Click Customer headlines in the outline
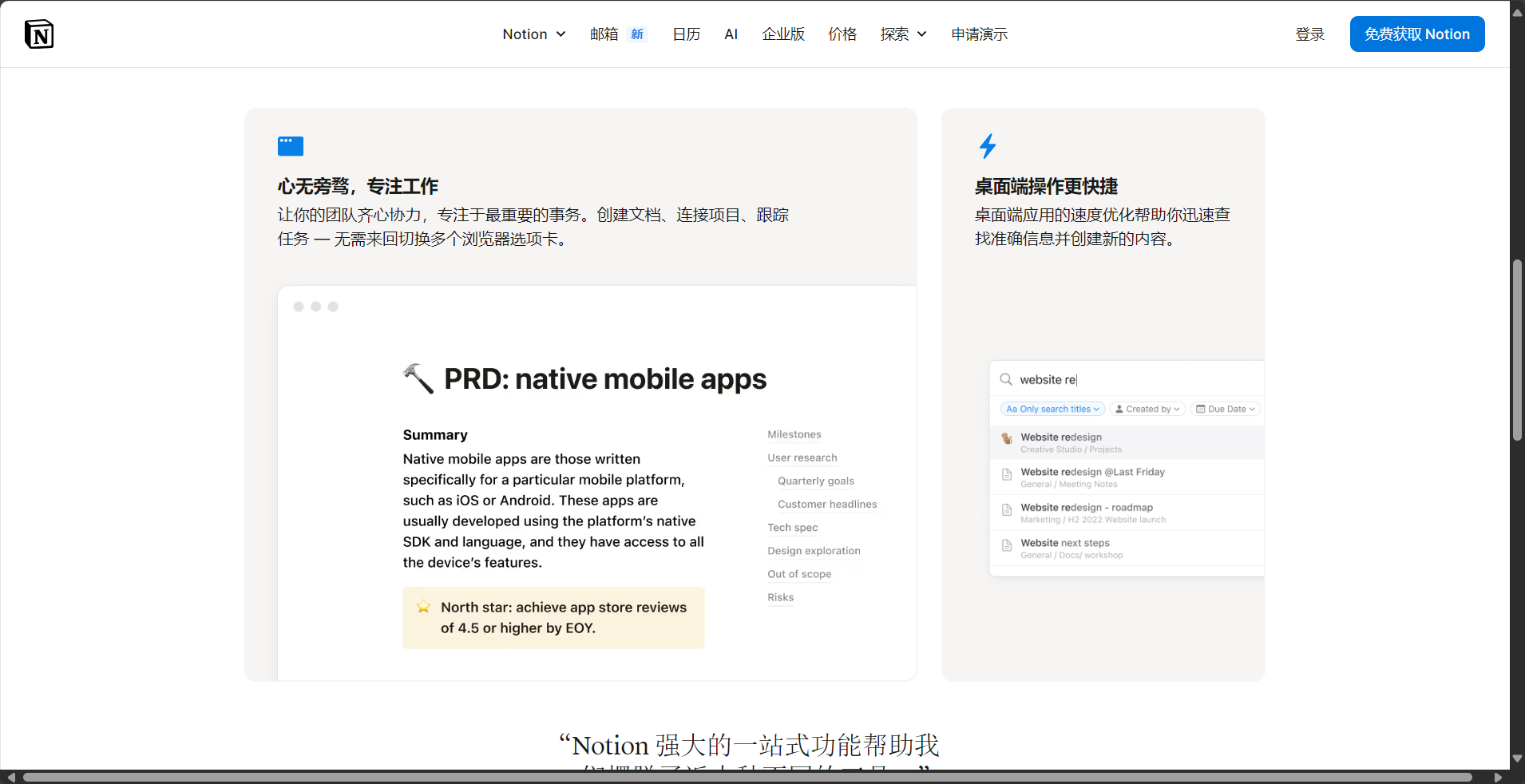This screenshot has height=784, width=1525. 827,504
